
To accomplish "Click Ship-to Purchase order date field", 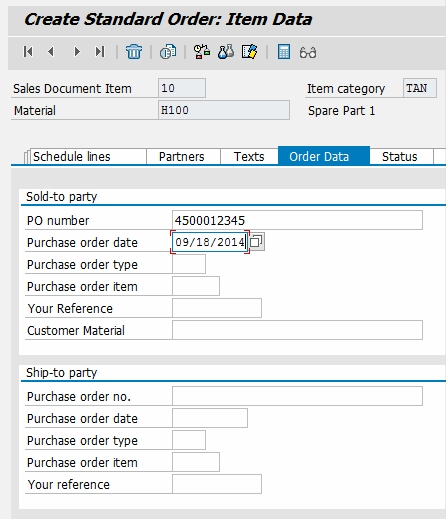I will tap(210, 418).
